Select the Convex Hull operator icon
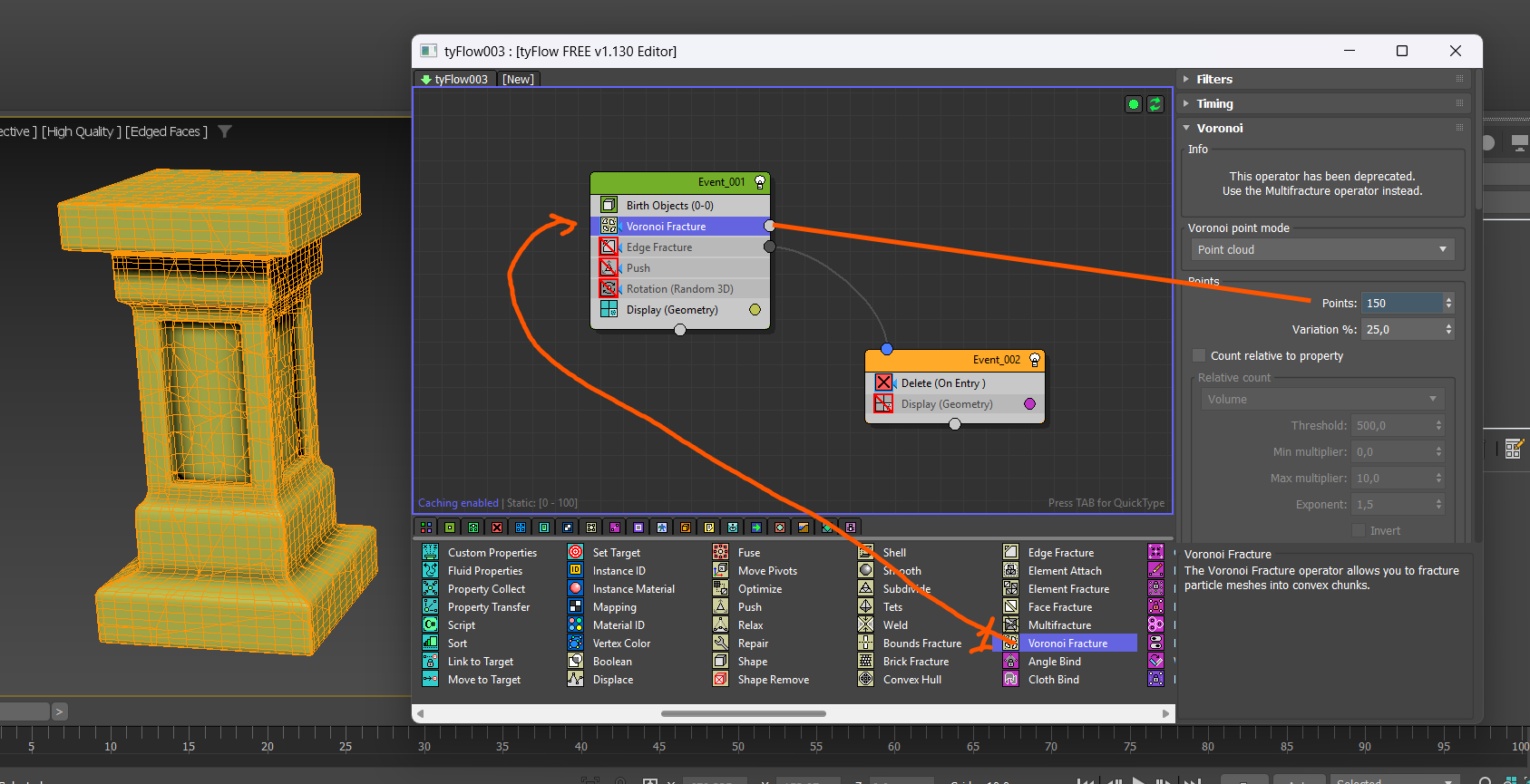Screen dimensions: 1530x784 click(865, 680)
